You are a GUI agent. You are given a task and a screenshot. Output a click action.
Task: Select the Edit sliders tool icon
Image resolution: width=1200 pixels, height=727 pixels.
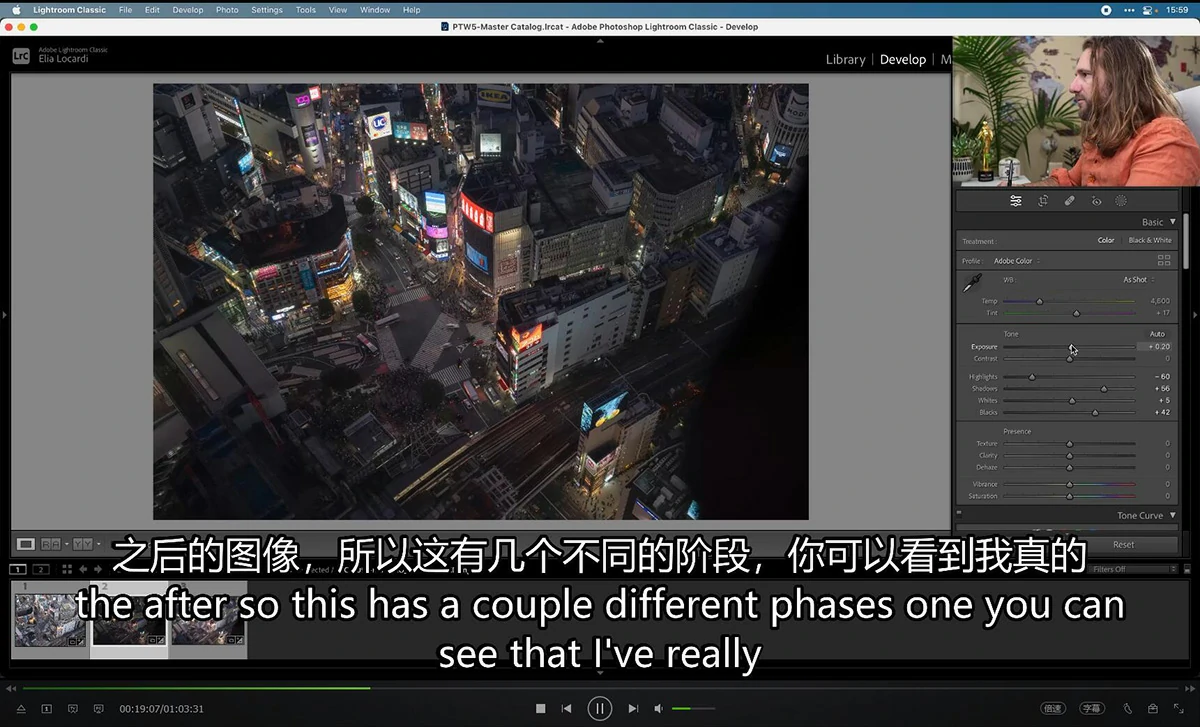[x=1016, y=201]
